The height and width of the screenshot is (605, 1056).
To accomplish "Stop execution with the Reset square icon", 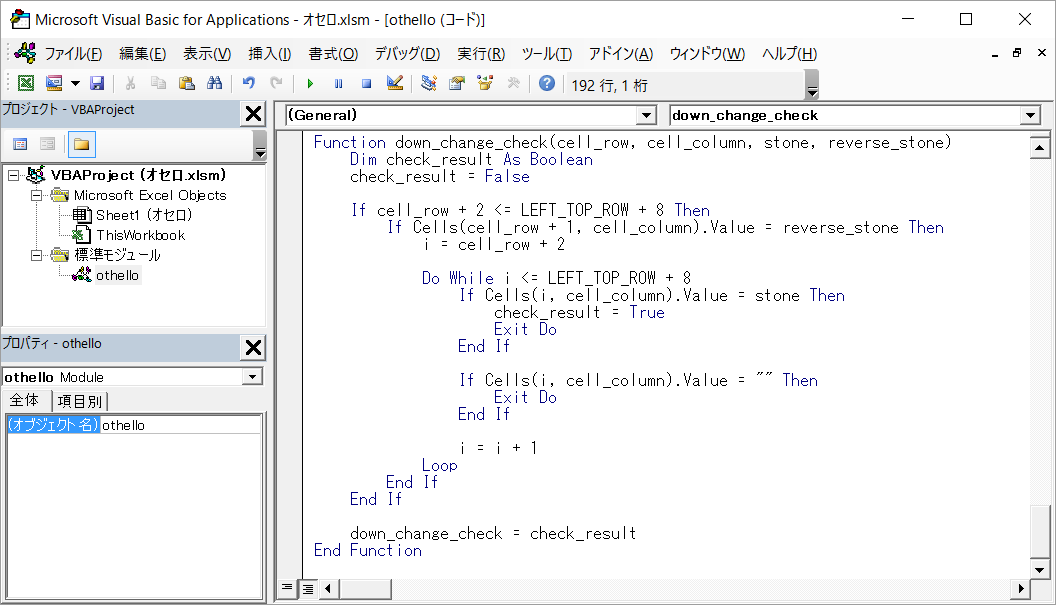I will click(366, 84).
